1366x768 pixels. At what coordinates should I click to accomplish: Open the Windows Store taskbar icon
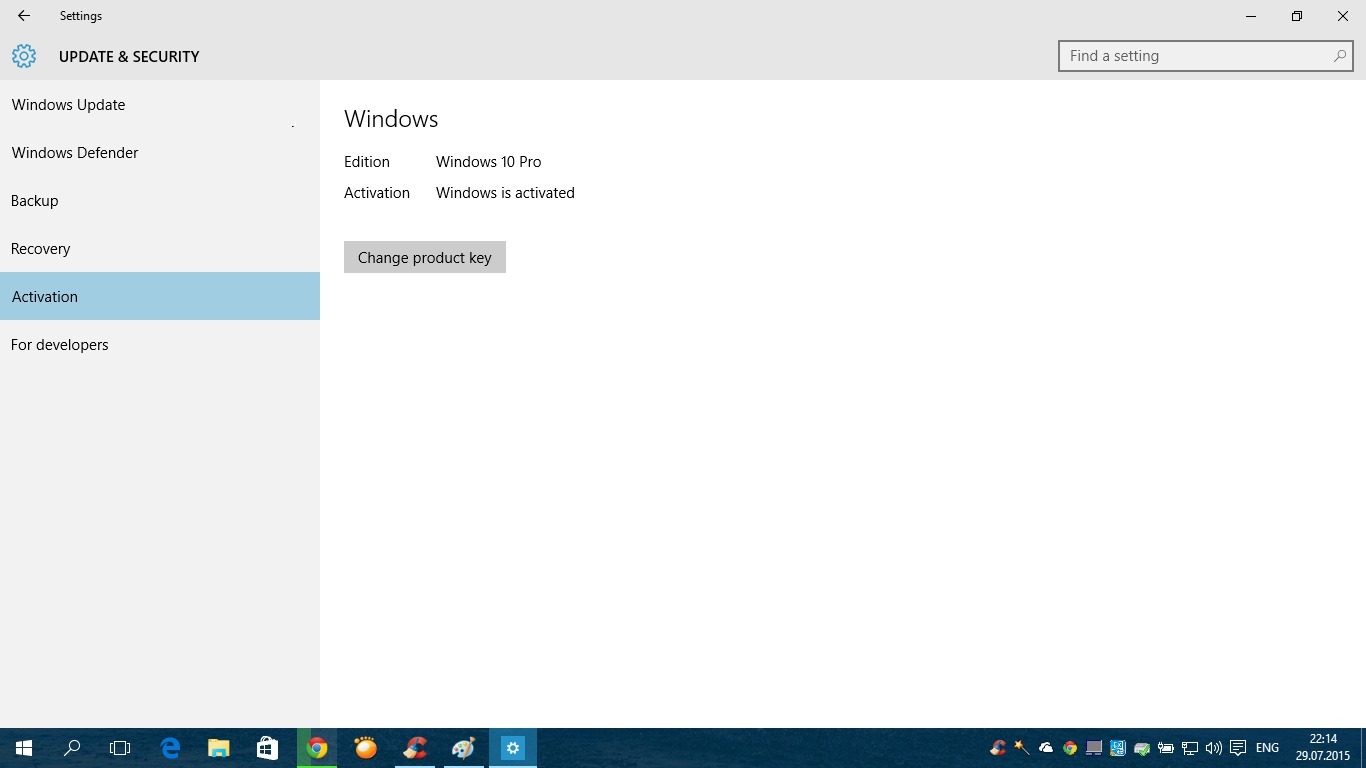pos(267,748)
